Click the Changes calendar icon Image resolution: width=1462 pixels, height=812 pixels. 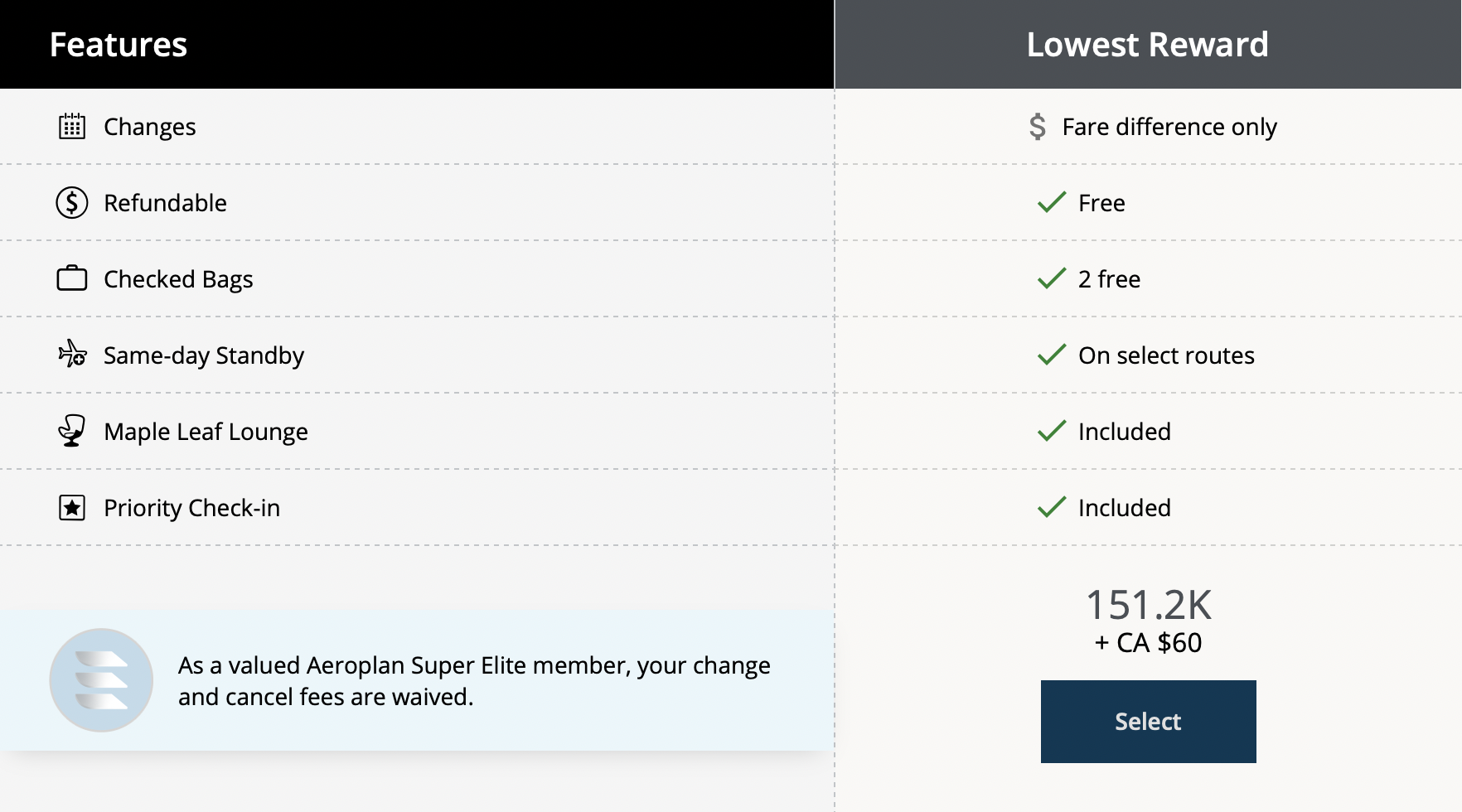pos(72,127)
